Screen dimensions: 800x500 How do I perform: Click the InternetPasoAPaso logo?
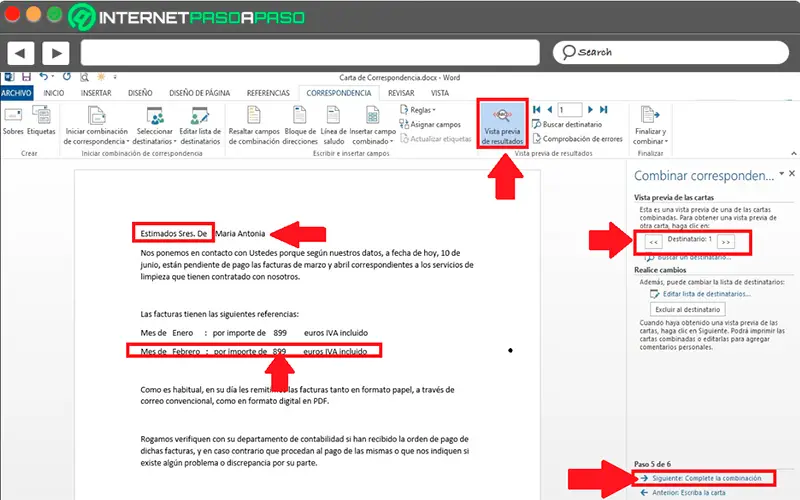pos(187,17)
